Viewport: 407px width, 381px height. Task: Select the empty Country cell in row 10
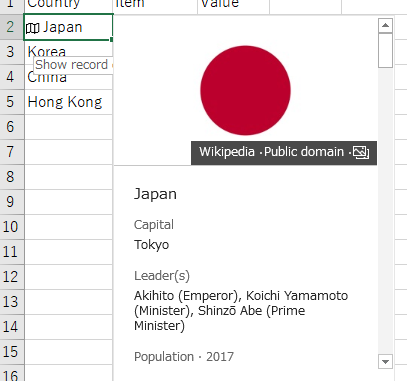(x=68, y=227)
